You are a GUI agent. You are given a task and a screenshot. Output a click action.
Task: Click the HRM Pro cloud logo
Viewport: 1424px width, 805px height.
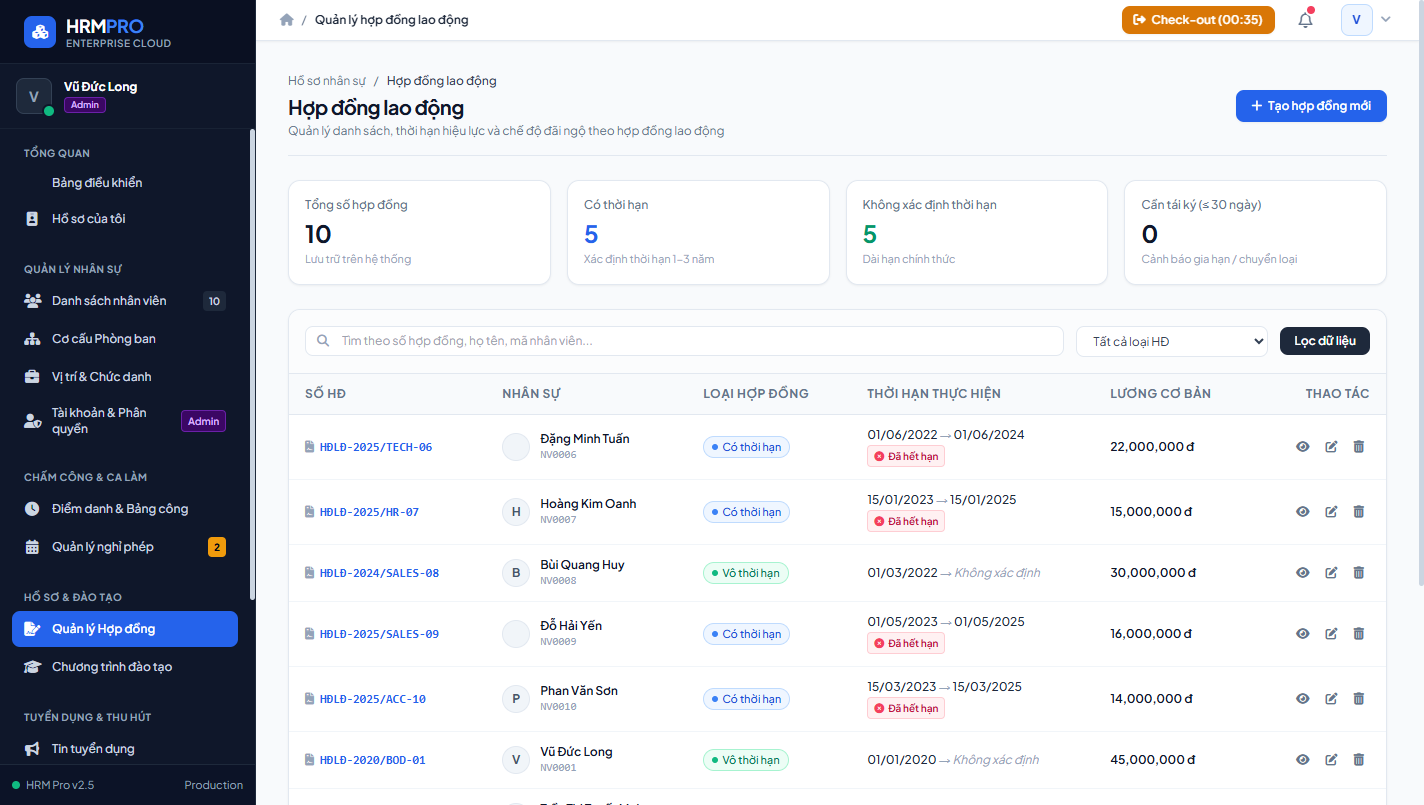point(40,32)
